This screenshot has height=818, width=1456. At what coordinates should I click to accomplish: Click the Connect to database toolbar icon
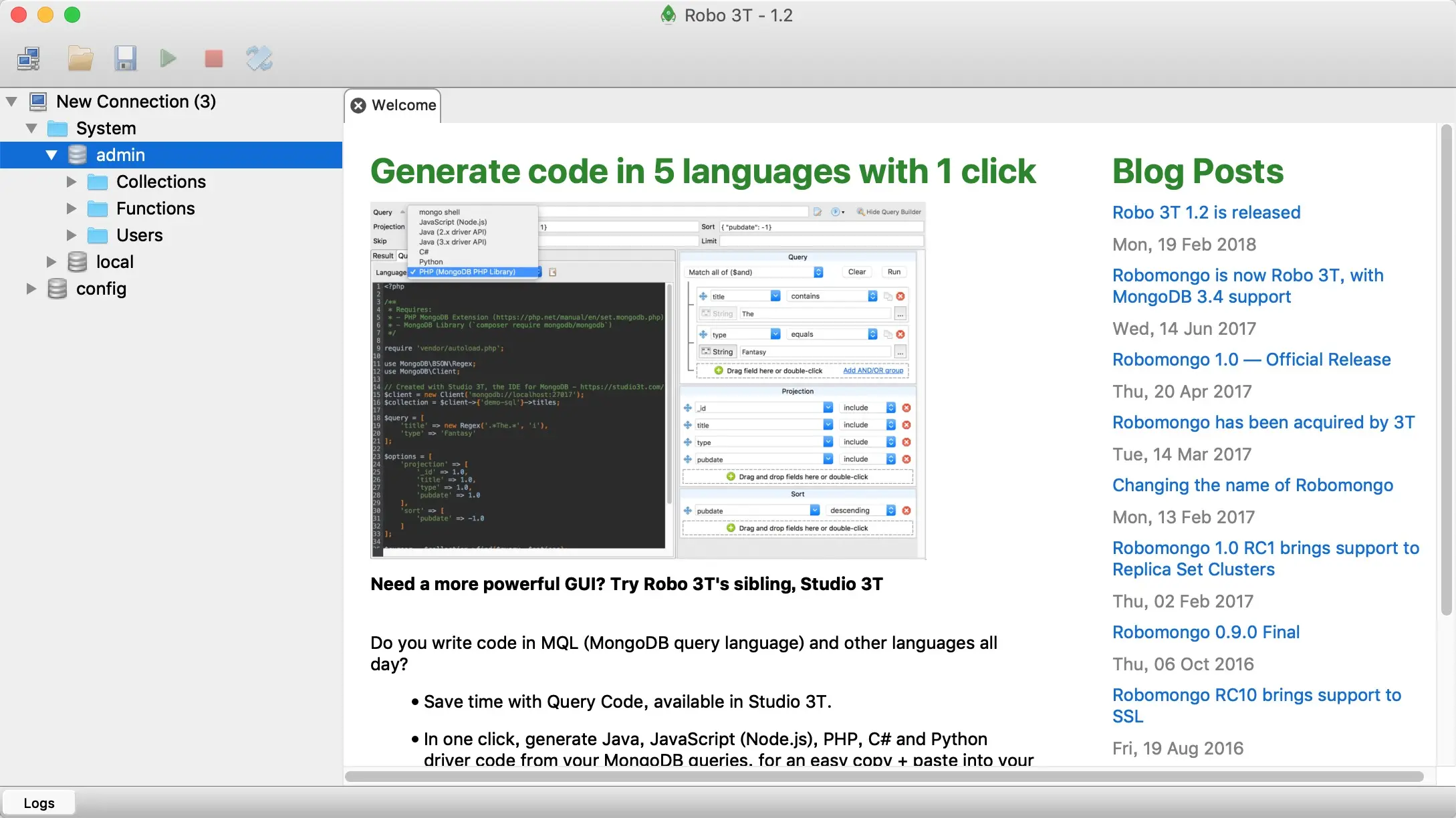click(x=29, y=59)
